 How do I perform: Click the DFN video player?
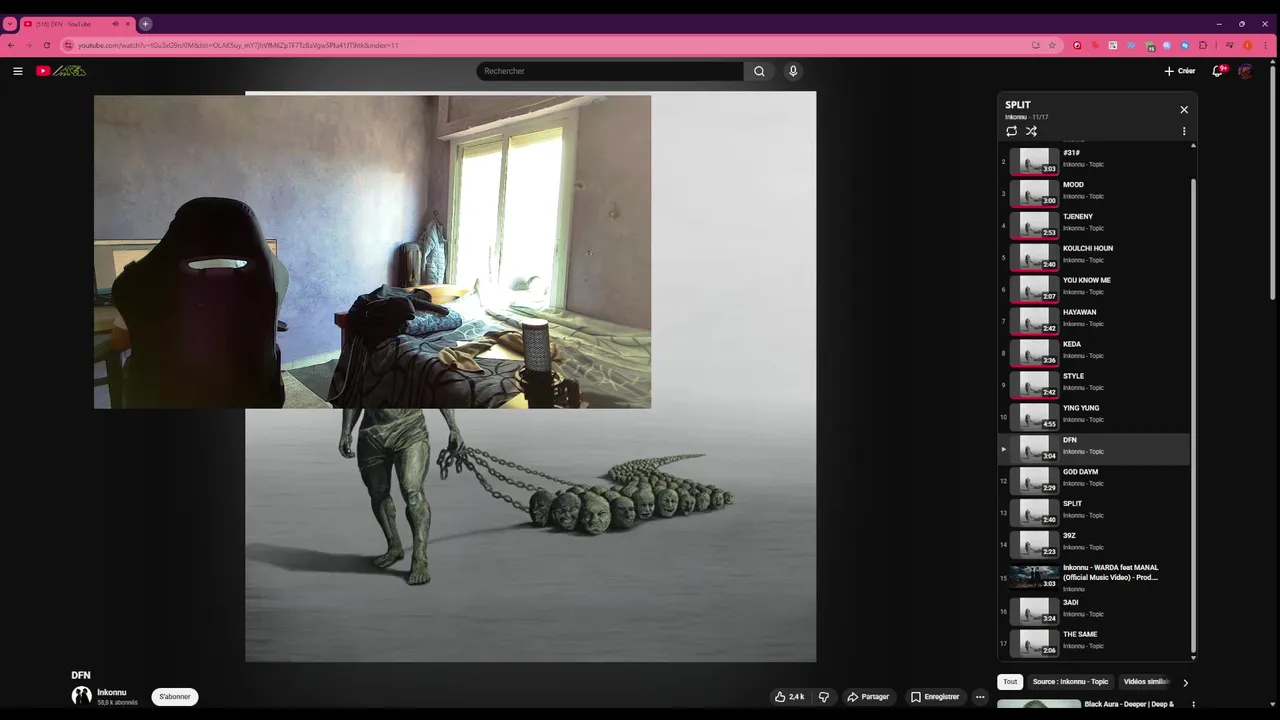pos(530,376)
